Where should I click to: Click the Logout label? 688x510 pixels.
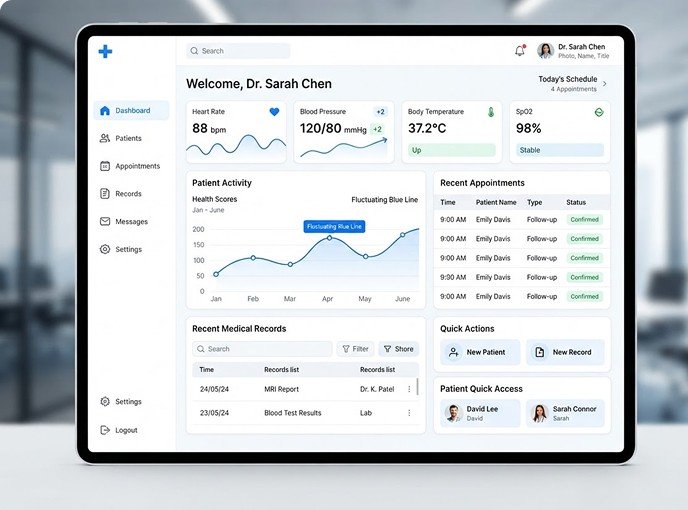[x=126, y=431]
